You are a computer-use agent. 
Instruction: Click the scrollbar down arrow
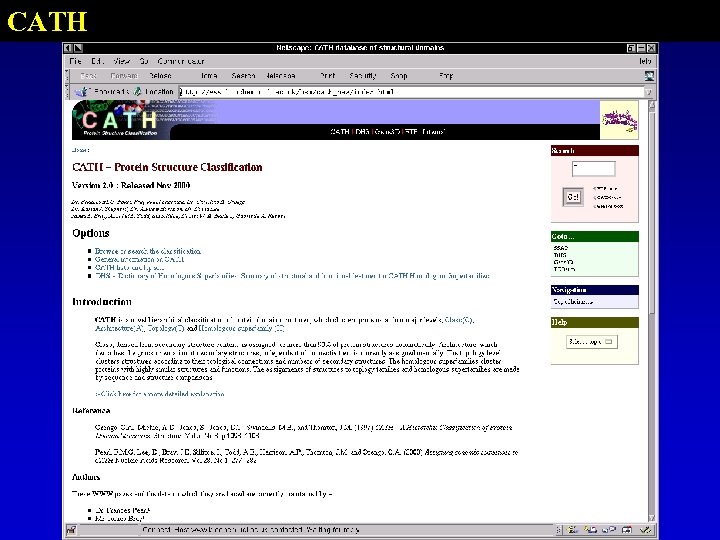click(652, 518)
